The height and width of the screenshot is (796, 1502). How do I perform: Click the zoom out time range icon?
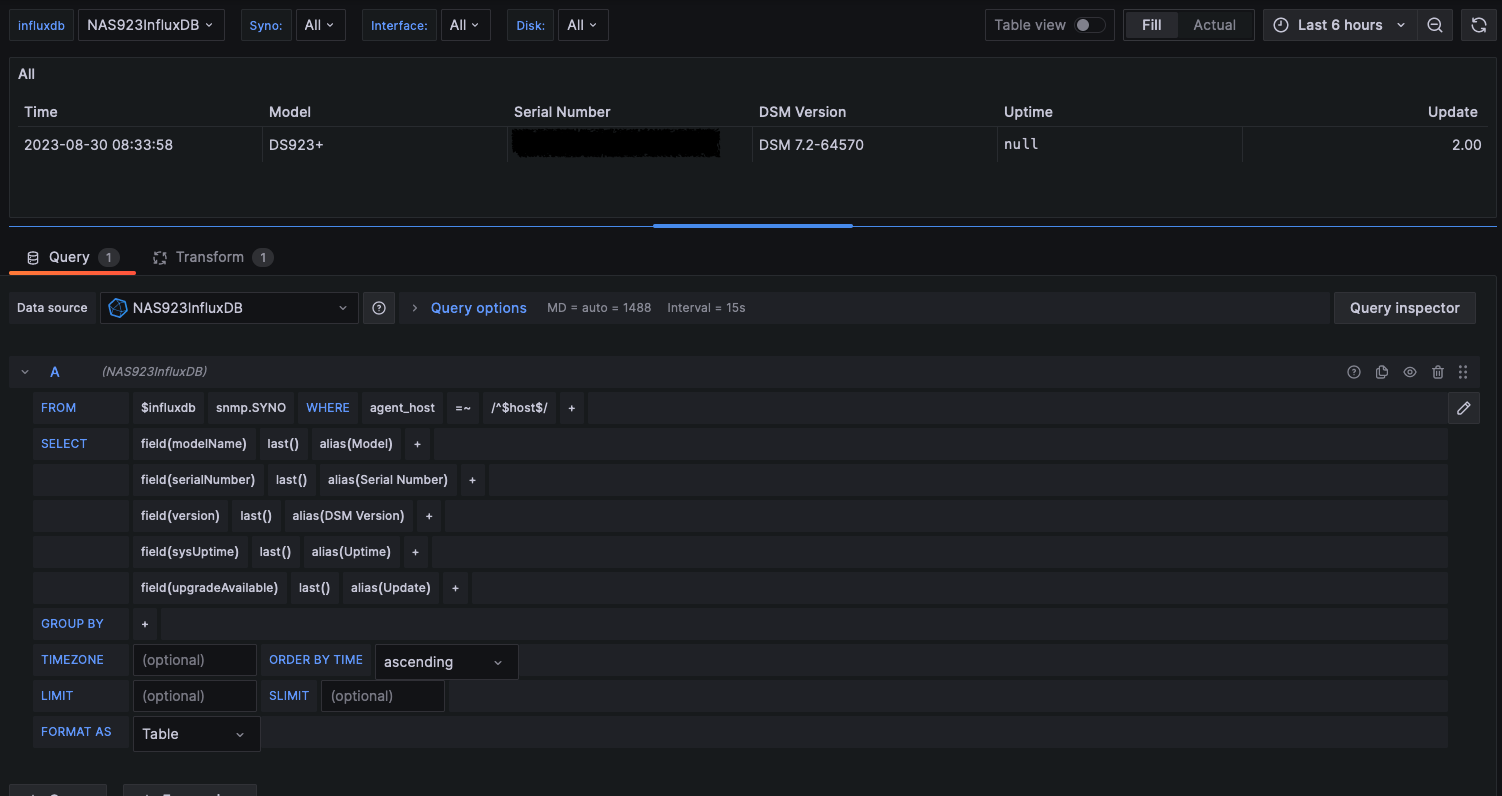point(1434,25)
